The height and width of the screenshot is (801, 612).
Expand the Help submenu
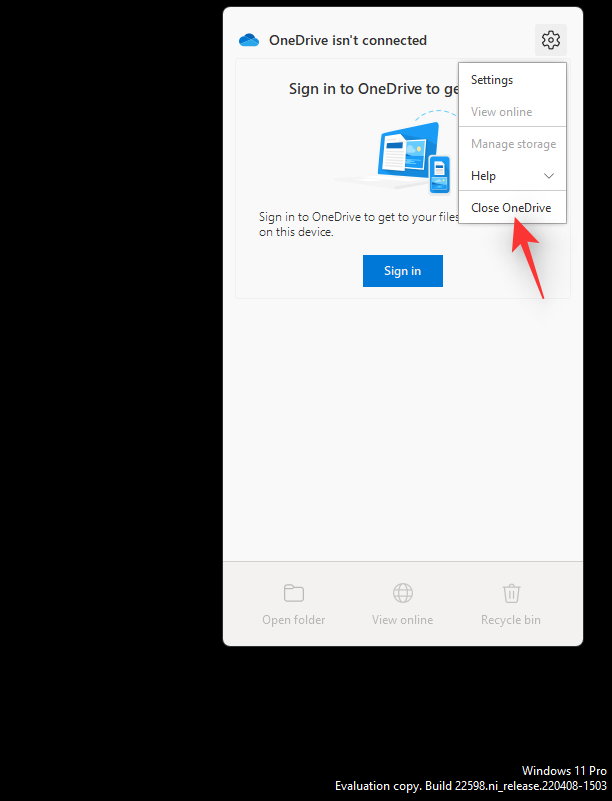click(512, 176)
